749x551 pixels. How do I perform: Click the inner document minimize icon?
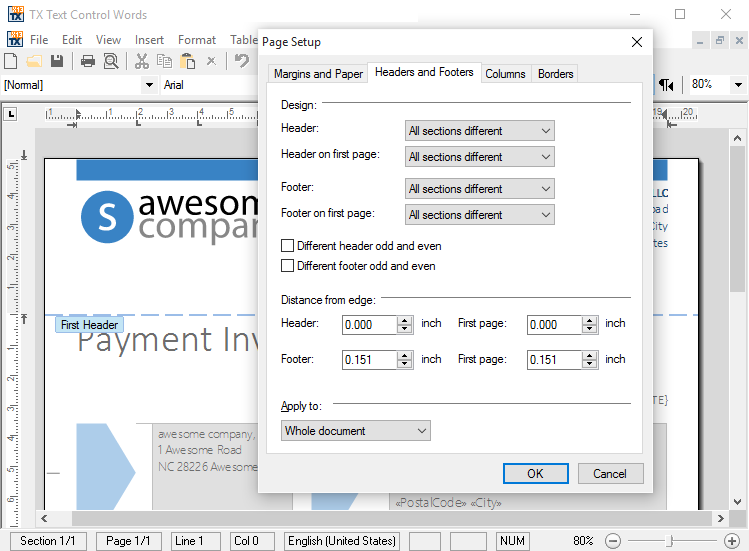700,41
